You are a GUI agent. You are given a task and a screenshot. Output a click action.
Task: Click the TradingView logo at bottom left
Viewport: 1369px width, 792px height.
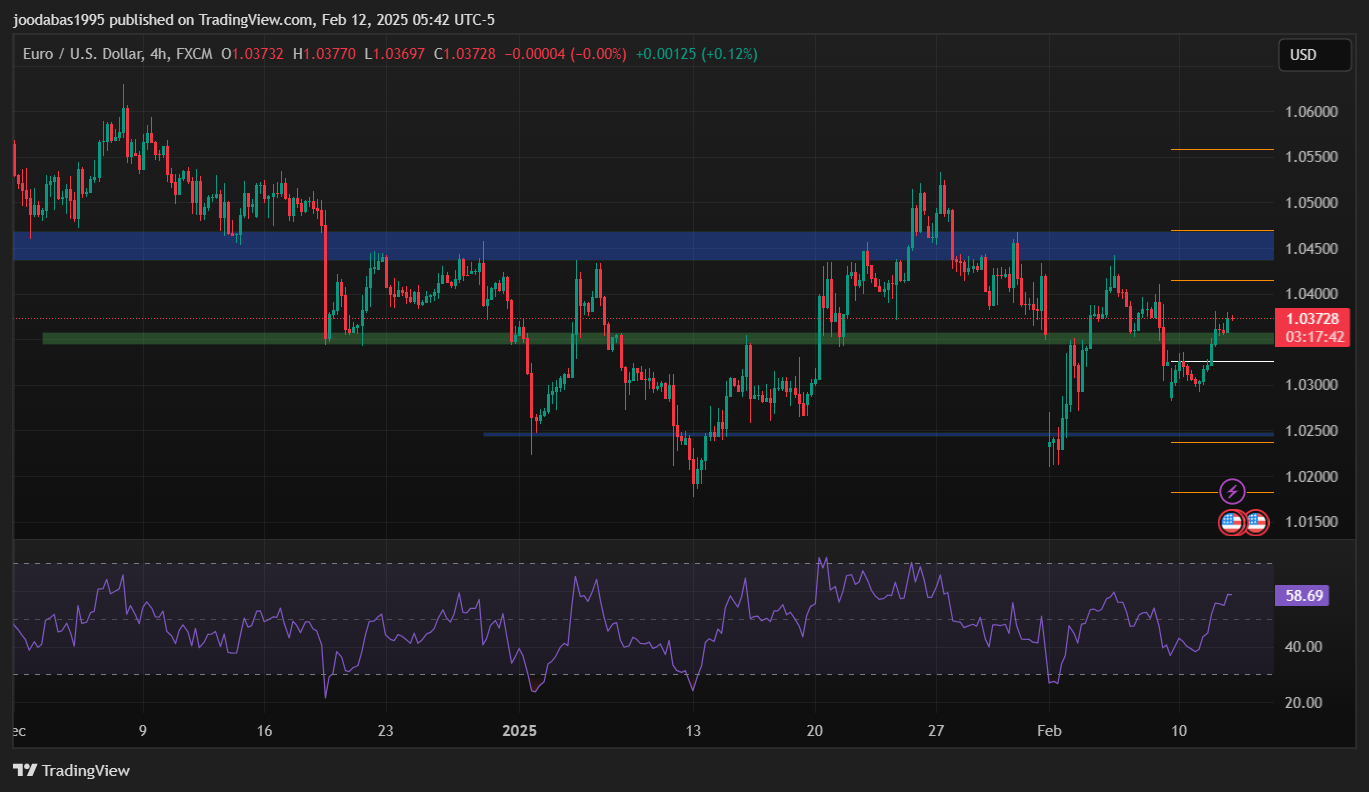pyautogui.click(x=71, y=770)
